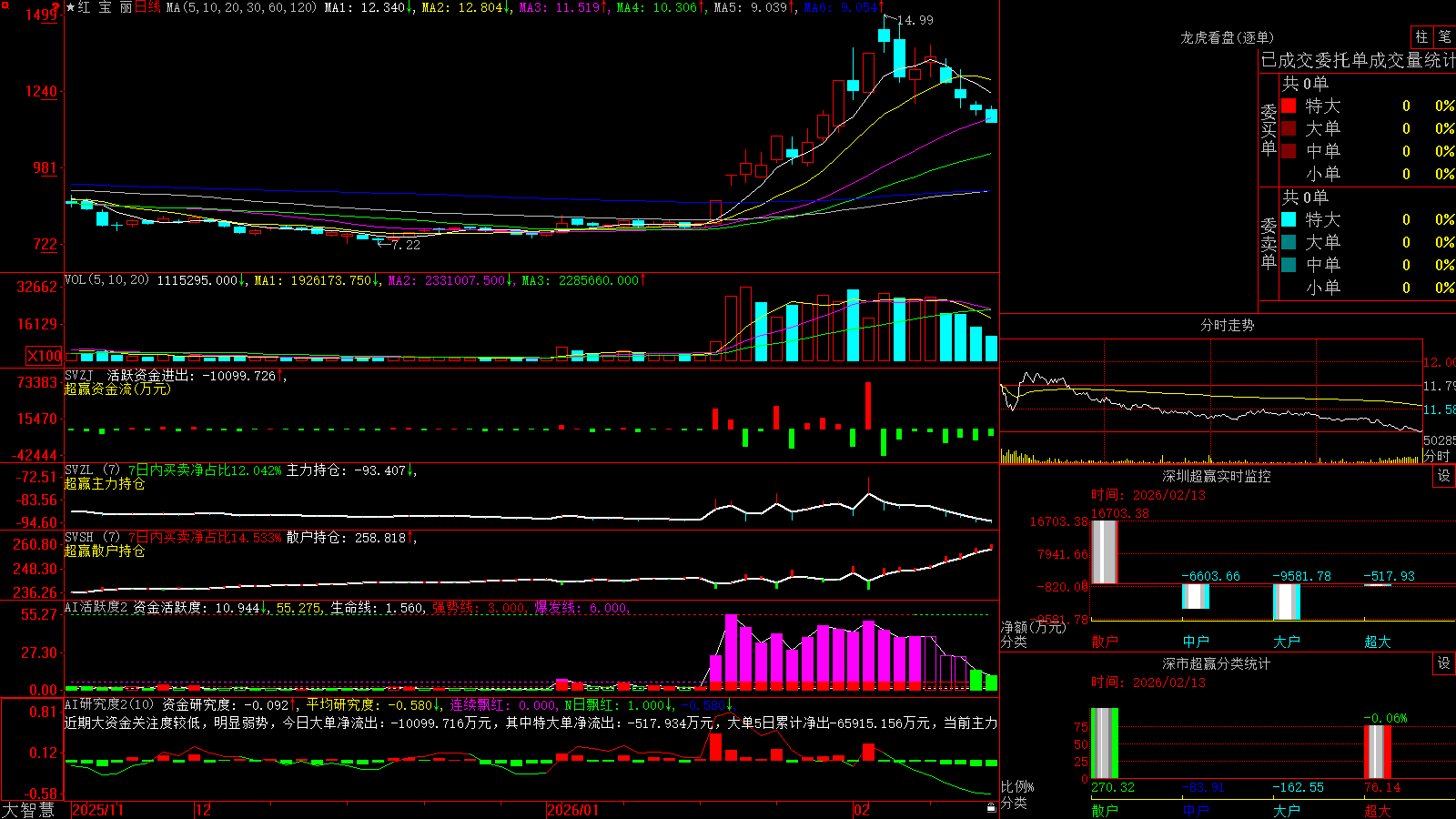This screenshot has width=1456, height=819.
Task: Select the AI活跃度2 indicator title
Action: tap(96, 608)
